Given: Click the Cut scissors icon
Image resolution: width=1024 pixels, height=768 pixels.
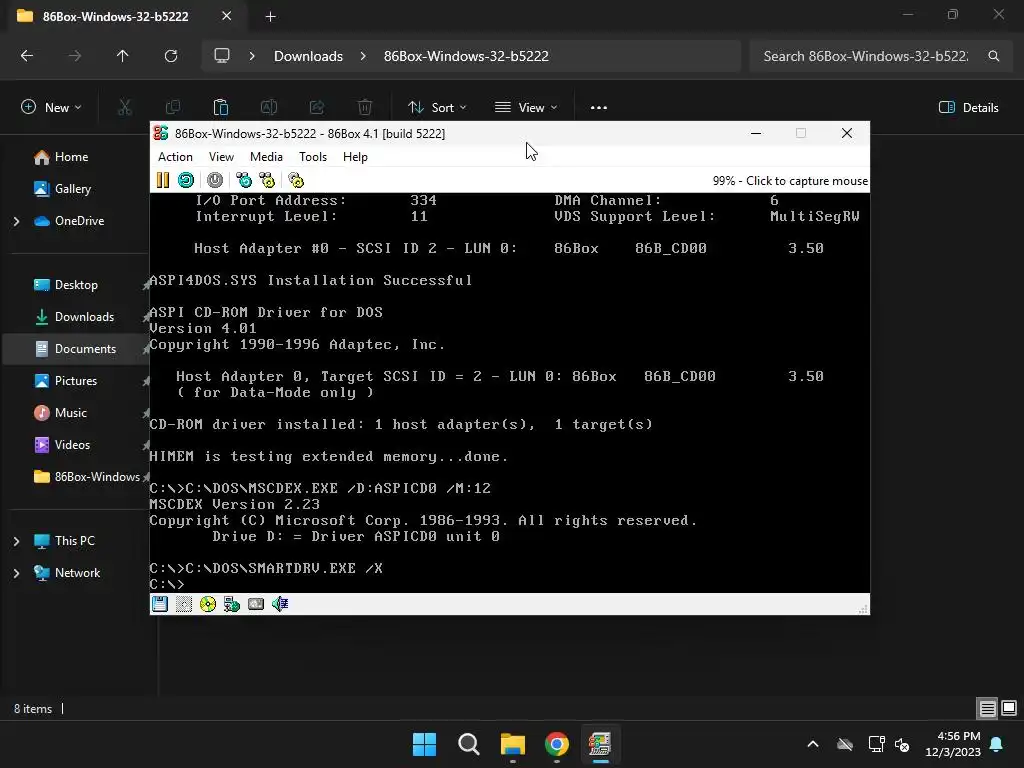Looking at the screenshot, I should pyautogui.click(x=124, y=108).
